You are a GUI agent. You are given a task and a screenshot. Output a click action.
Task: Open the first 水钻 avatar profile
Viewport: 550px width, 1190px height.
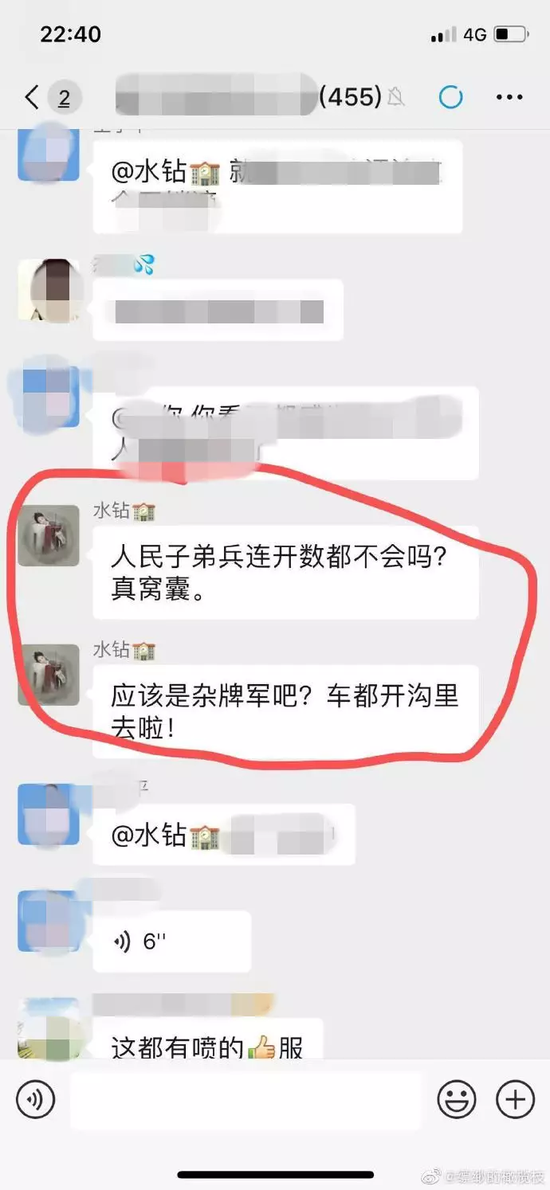(x=49, y=536)
